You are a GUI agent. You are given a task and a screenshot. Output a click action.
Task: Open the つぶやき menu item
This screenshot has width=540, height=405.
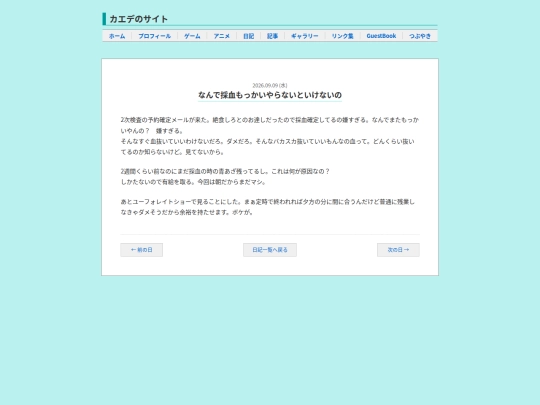pos(420,36)
